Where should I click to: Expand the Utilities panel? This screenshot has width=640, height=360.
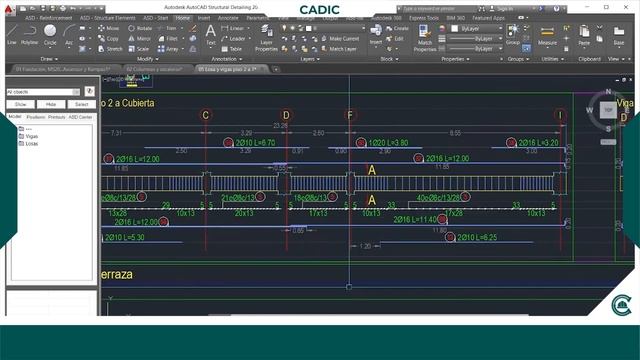[x=552, y=59]
